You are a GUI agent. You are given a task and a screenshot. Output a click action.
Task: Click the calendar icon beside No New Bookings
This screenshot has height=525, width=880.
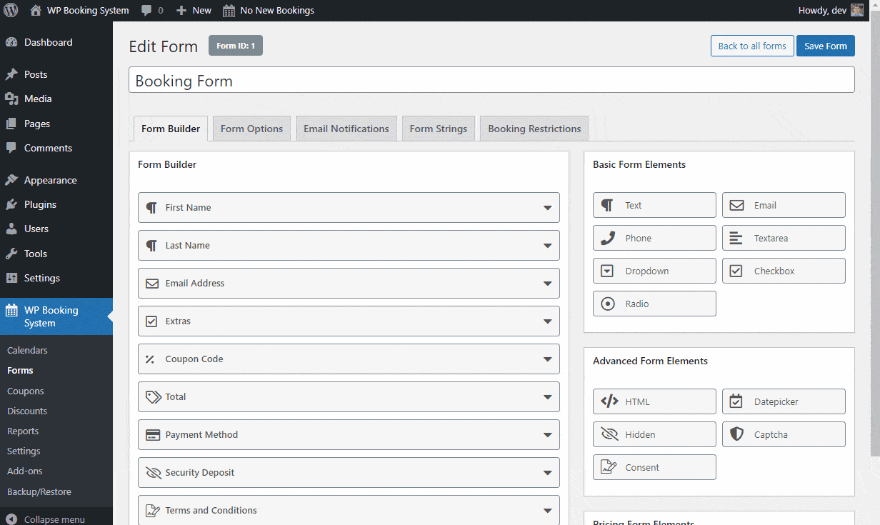tap(229, 11)
